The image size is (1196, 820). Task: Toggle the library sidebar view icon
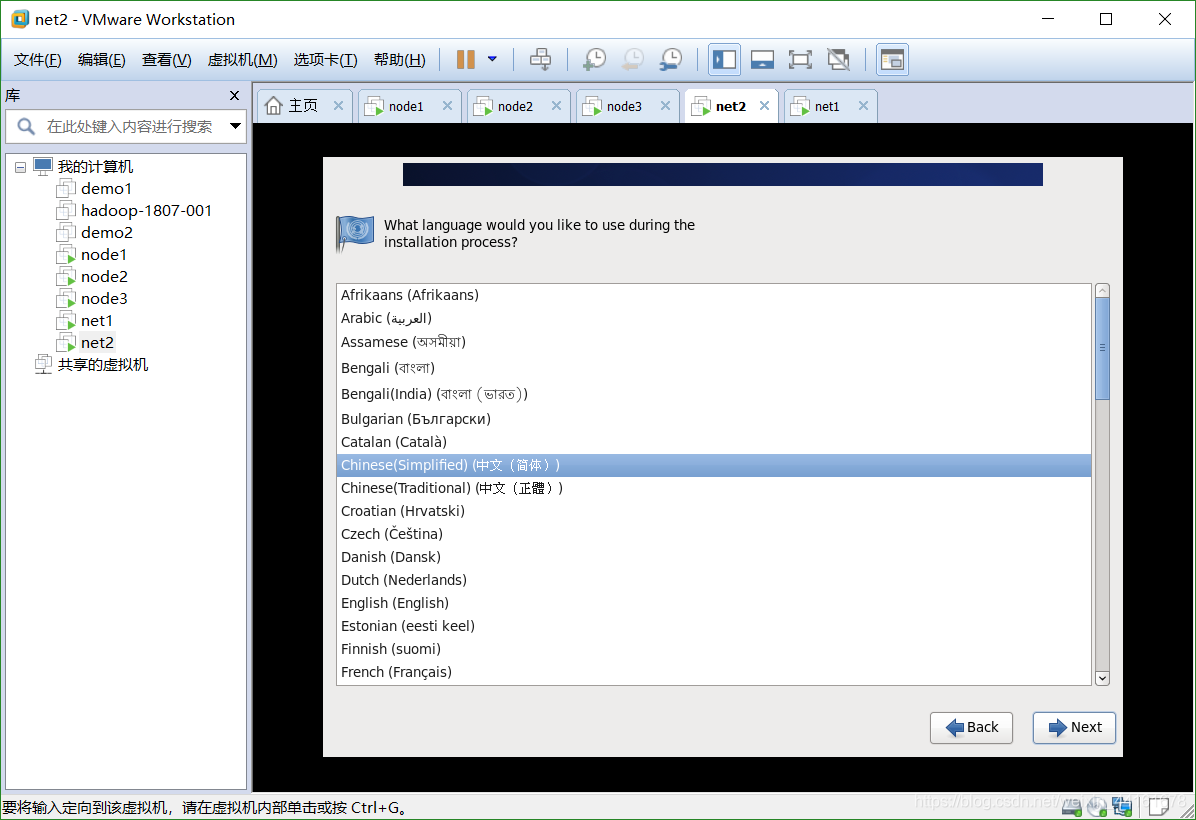724,59
